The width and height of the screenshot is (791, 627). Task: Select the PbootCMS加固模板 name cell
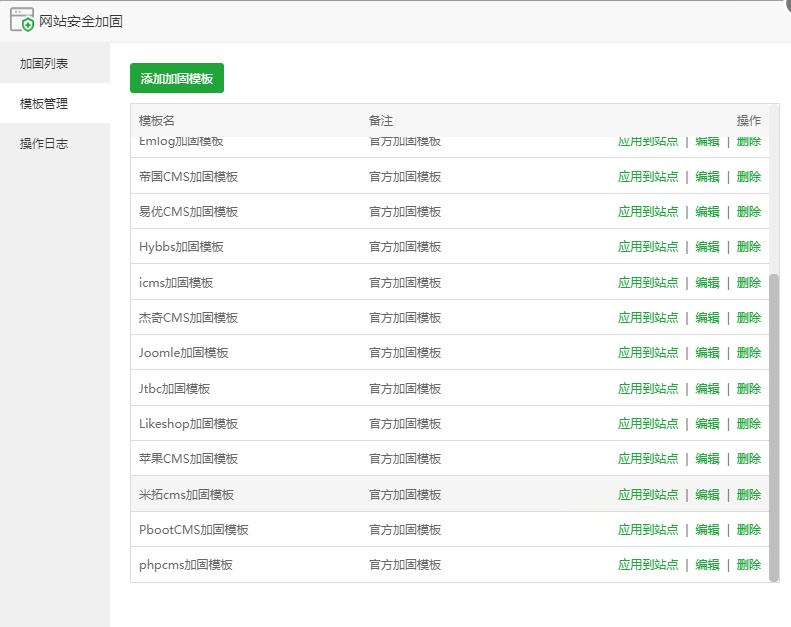point(194,530)
